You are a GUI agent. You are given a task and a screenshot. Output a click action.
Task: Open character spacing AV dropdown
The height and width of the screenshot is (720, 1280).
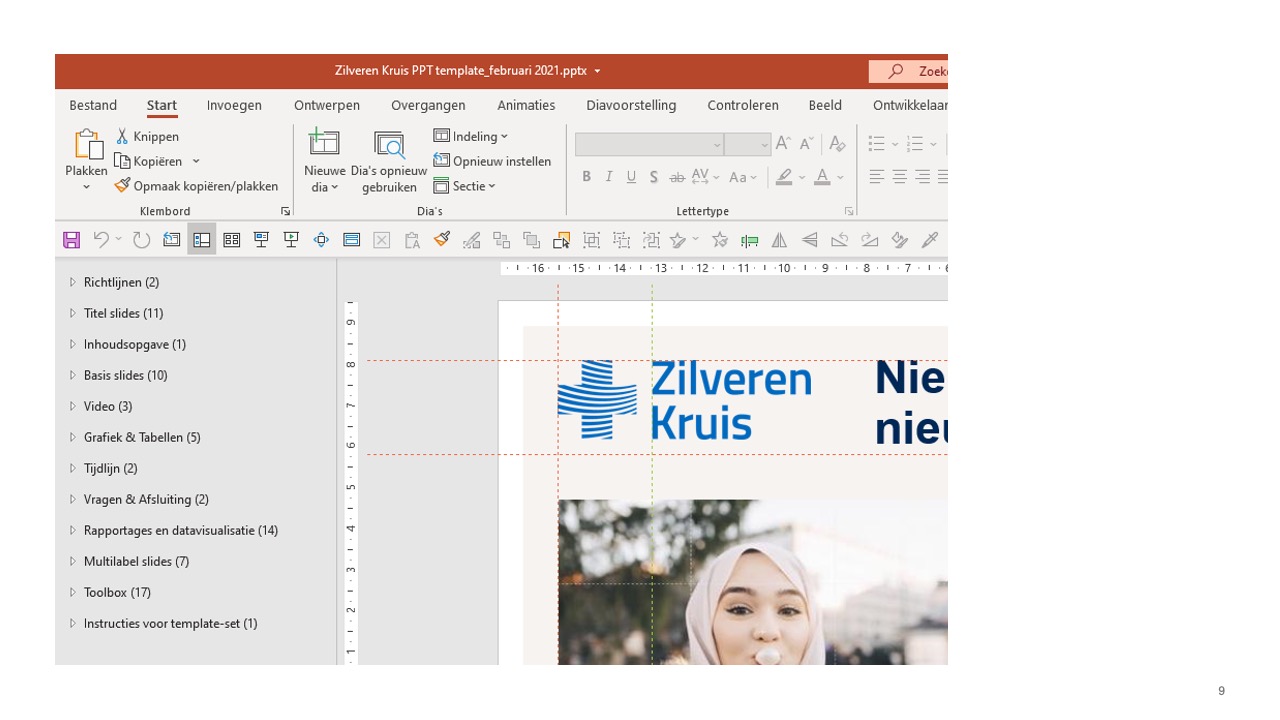click(x=706, y=177)
